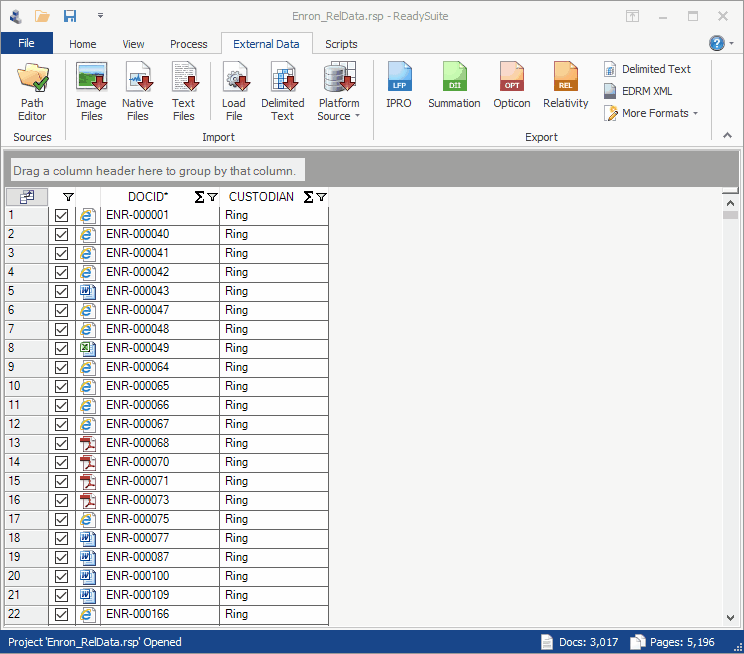Screen dimensions: 744x654
Task: Click the vertical scrollbar down arrow
Action: pyautogui.click(x=730, y=617)
